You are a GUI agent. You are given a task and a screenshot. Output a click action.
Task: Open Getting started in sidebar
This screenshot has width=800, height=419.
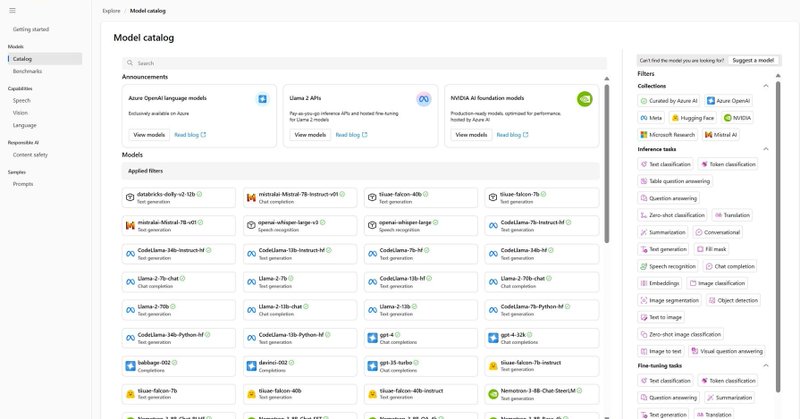(31, 30)
